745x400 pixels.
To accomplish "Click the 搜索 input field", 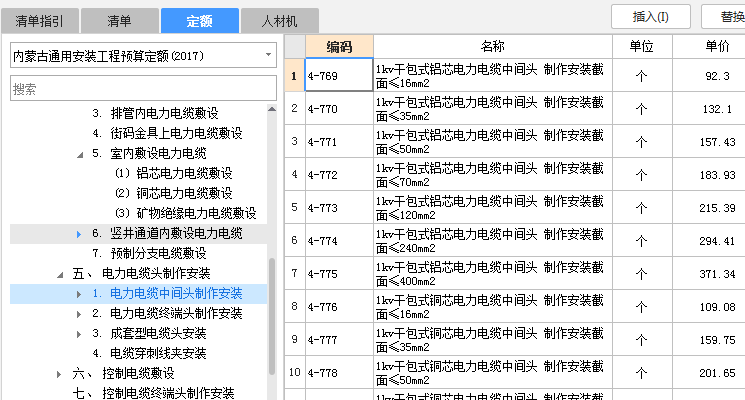I will click(143, 88).
